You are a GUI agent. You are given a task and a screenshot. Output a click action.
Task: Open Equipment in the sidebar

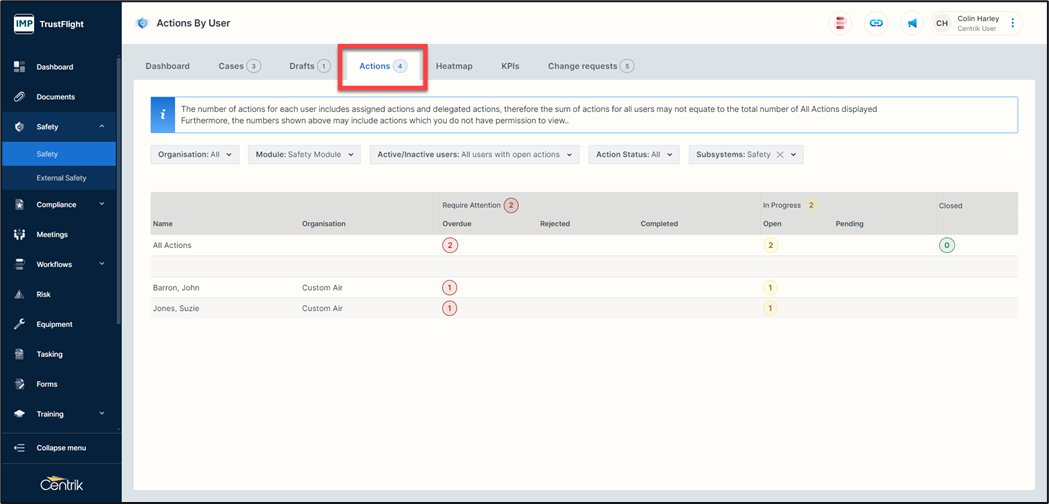pyautogui.click(x=54, y=324)
